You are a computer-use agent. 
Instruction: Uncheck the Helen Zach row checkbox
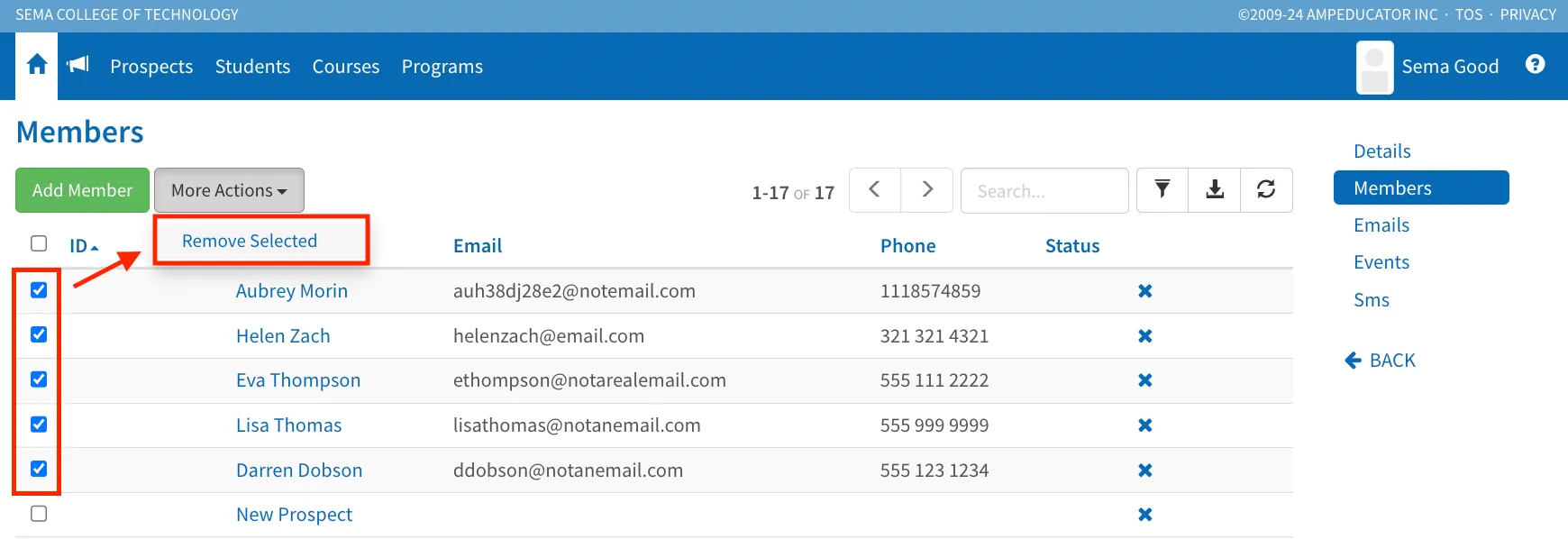[x=39, y=334]
